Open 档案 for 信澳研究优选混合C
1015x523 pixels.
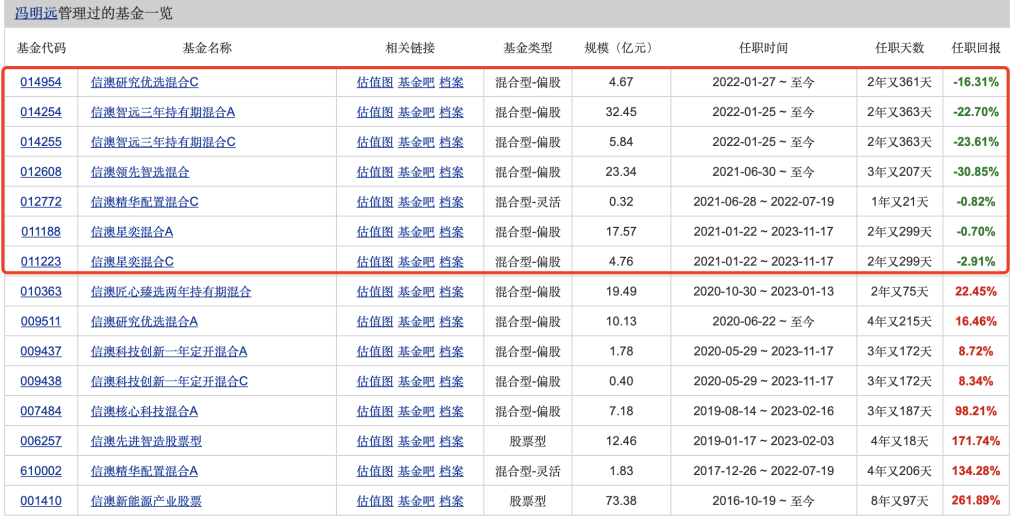(x=451, y=82)
